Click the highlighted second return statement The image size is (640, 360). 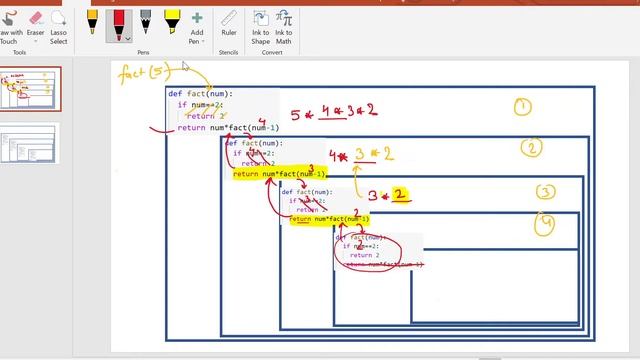tap(280, 174)
